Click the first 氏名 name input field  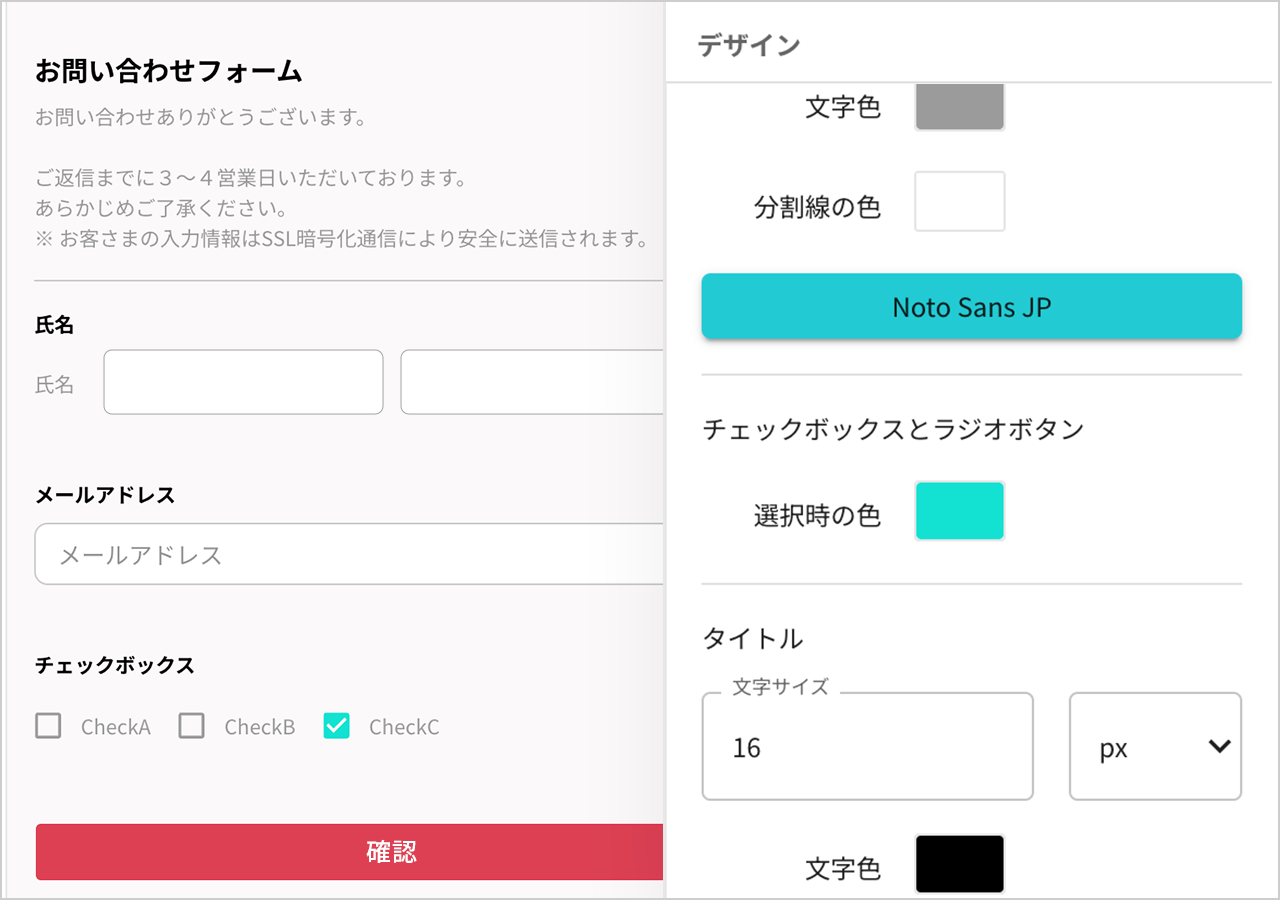click(x=243, y=382)
